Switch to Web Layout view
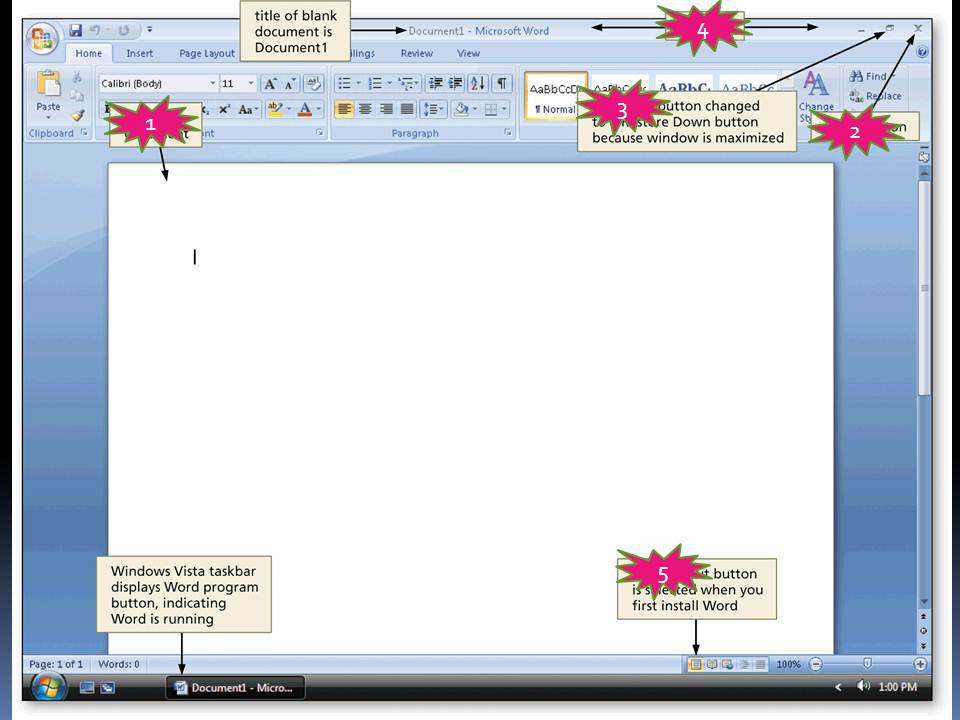 [728, 664]
